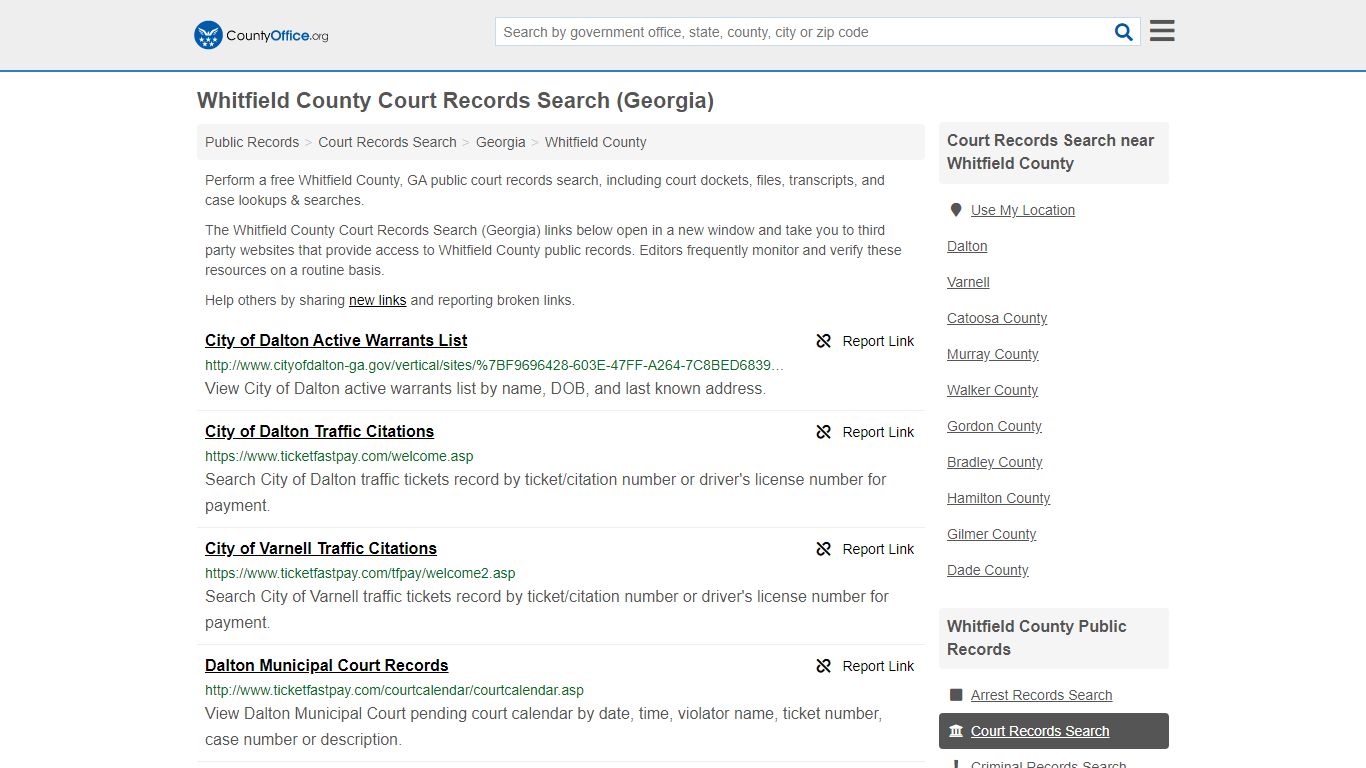Open Dalton Municipal Court Records
This screenshot has width=1366, height=768.
[x=326, y=665]
